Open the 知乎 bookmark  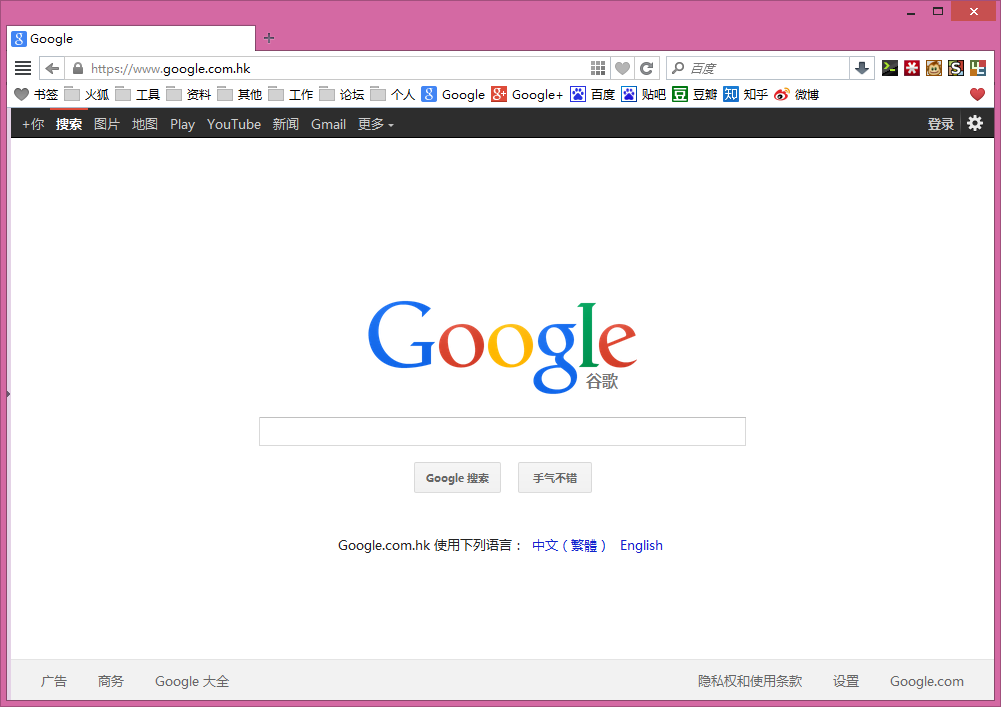tap(746, 95)
